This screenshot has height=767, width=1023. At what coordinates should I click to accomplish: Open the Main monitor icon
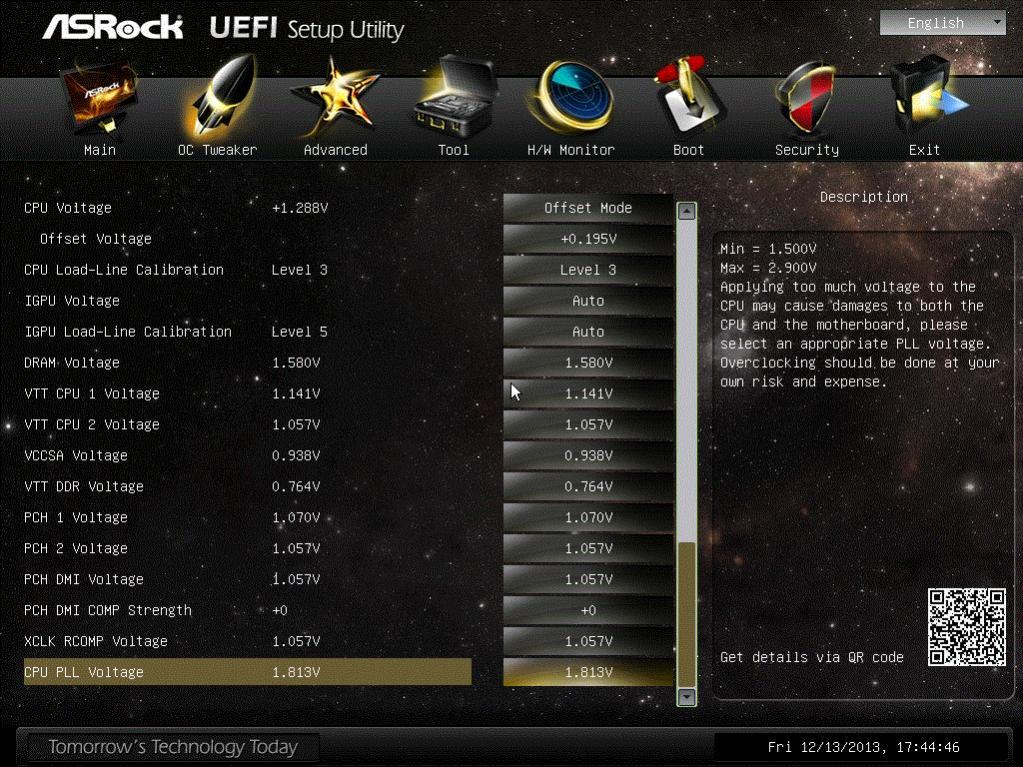coord(100,98)
